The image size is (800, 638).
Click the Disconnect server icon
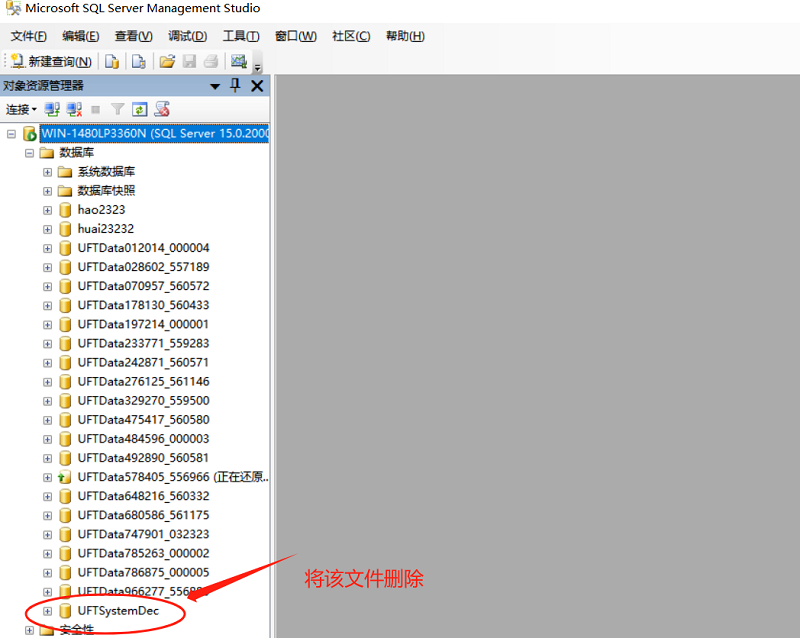coord(74,109)
